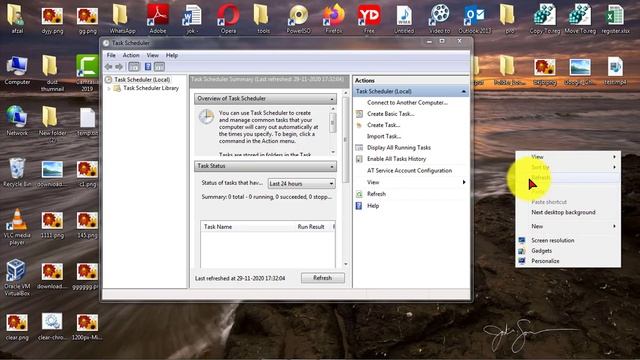The height and width of the screenshot is (360, 640).
Task: Click the Run Result column header
Action: (x=311, y=227)
